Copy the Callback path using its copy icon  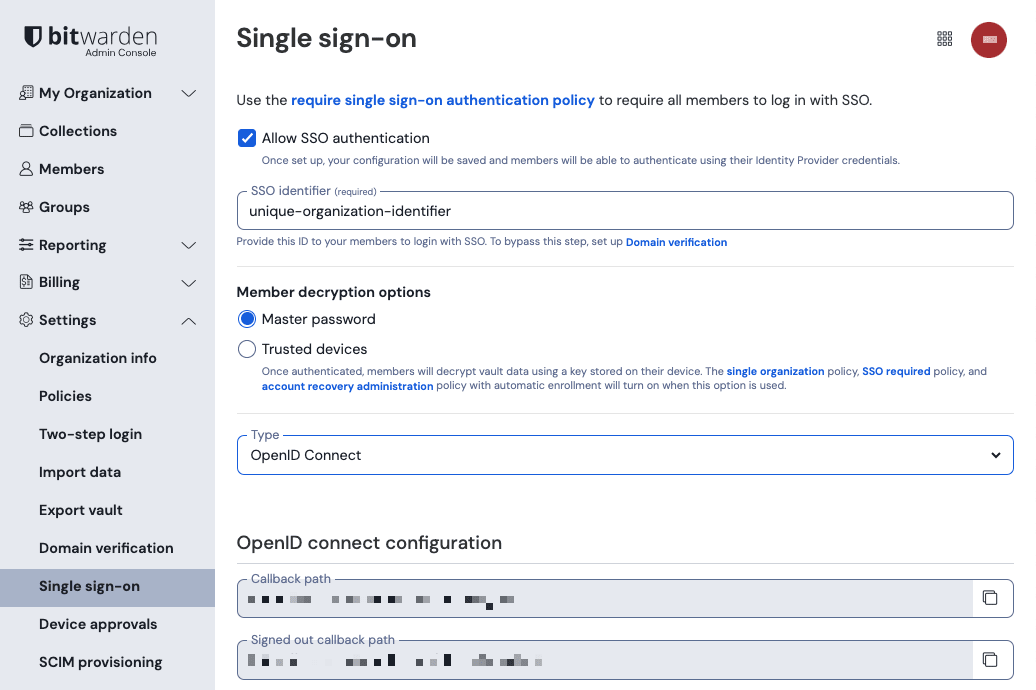pyautogui.click(x=991, y=598)
